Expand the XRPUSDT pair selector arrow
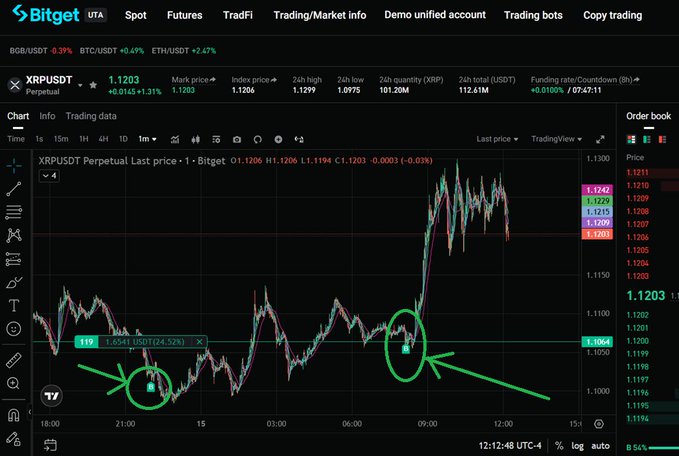The height and width of the screenshot is (456, 679). [x=80, y=85]
